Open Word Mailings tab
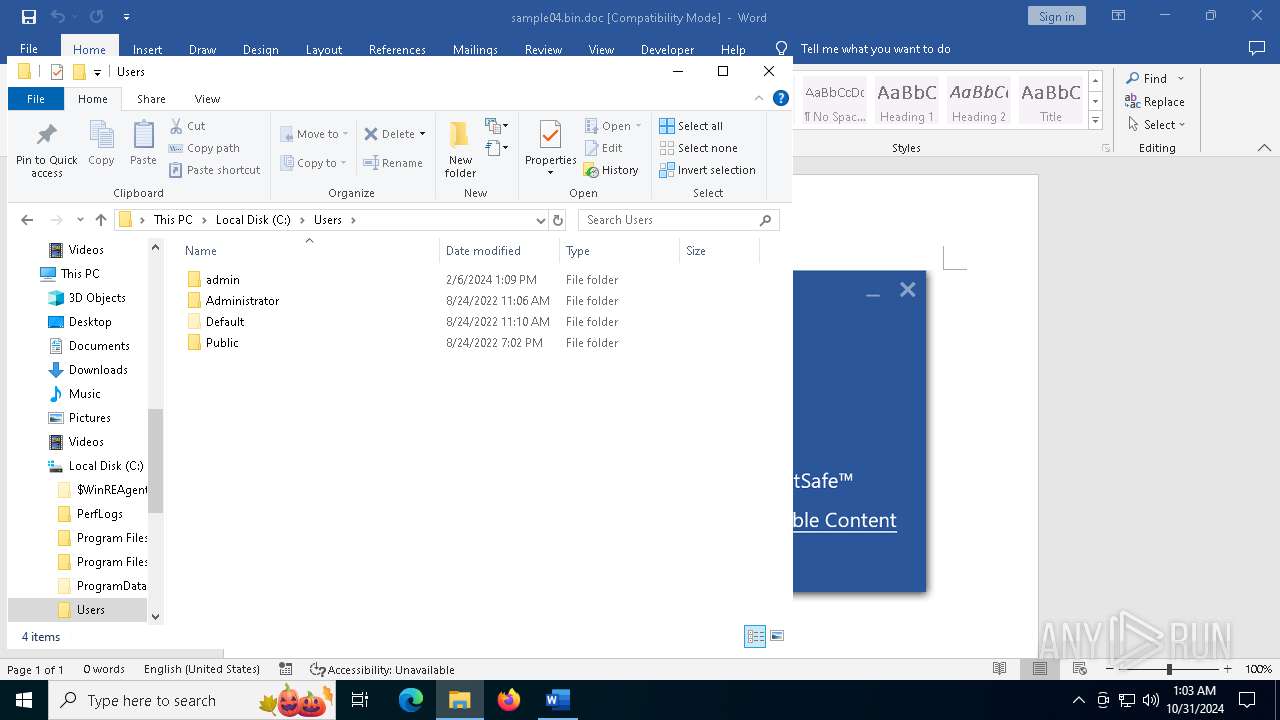 [x=475, y=49]
